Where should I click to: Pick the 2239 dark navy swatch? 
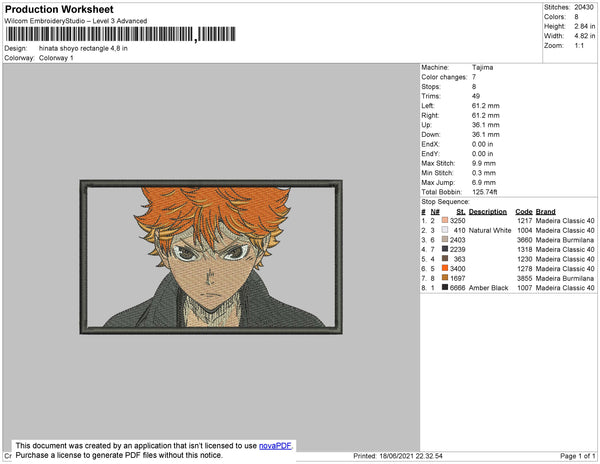point(445,249)
